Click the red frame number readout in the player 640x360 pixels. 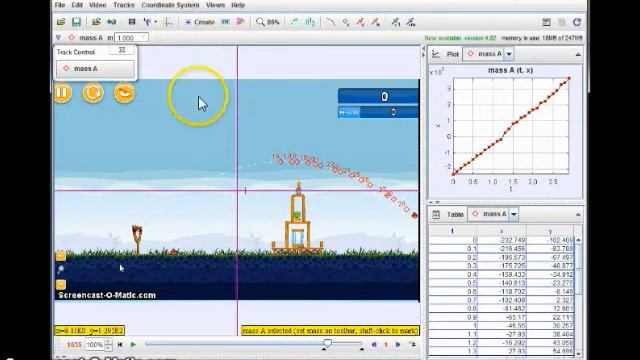coord(74,345)
